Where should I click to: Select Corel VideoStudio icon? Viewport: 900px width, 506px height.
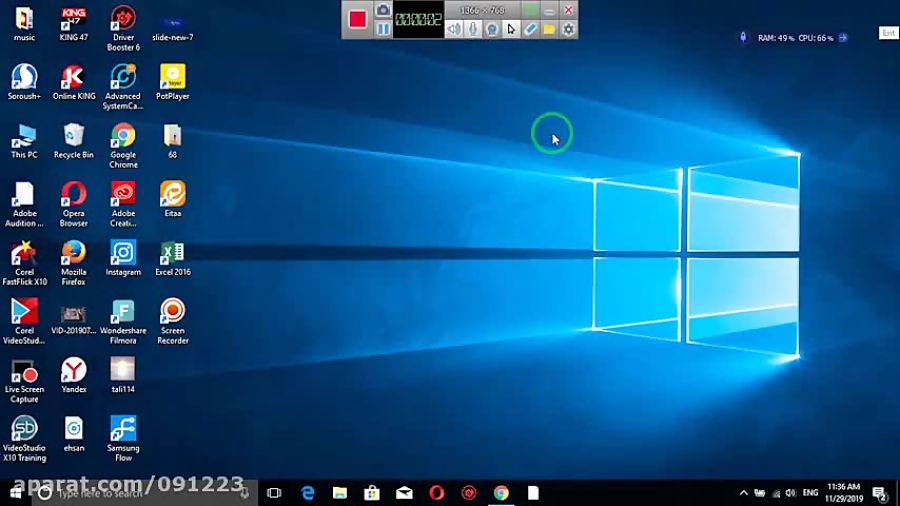click(24, 322)
